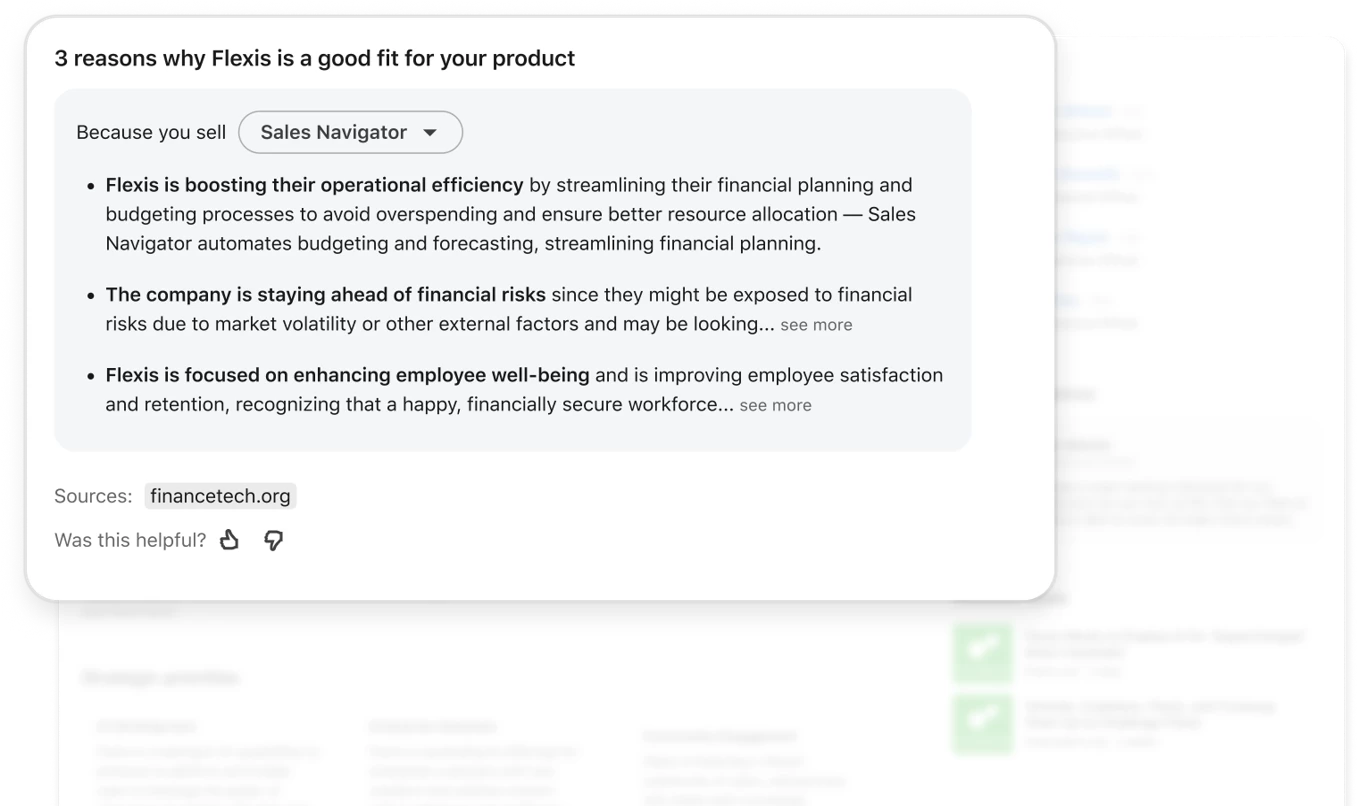
Task: Click title text beside lower green thumbnail
Action: pyautogui.click(x=1150, y=714)
